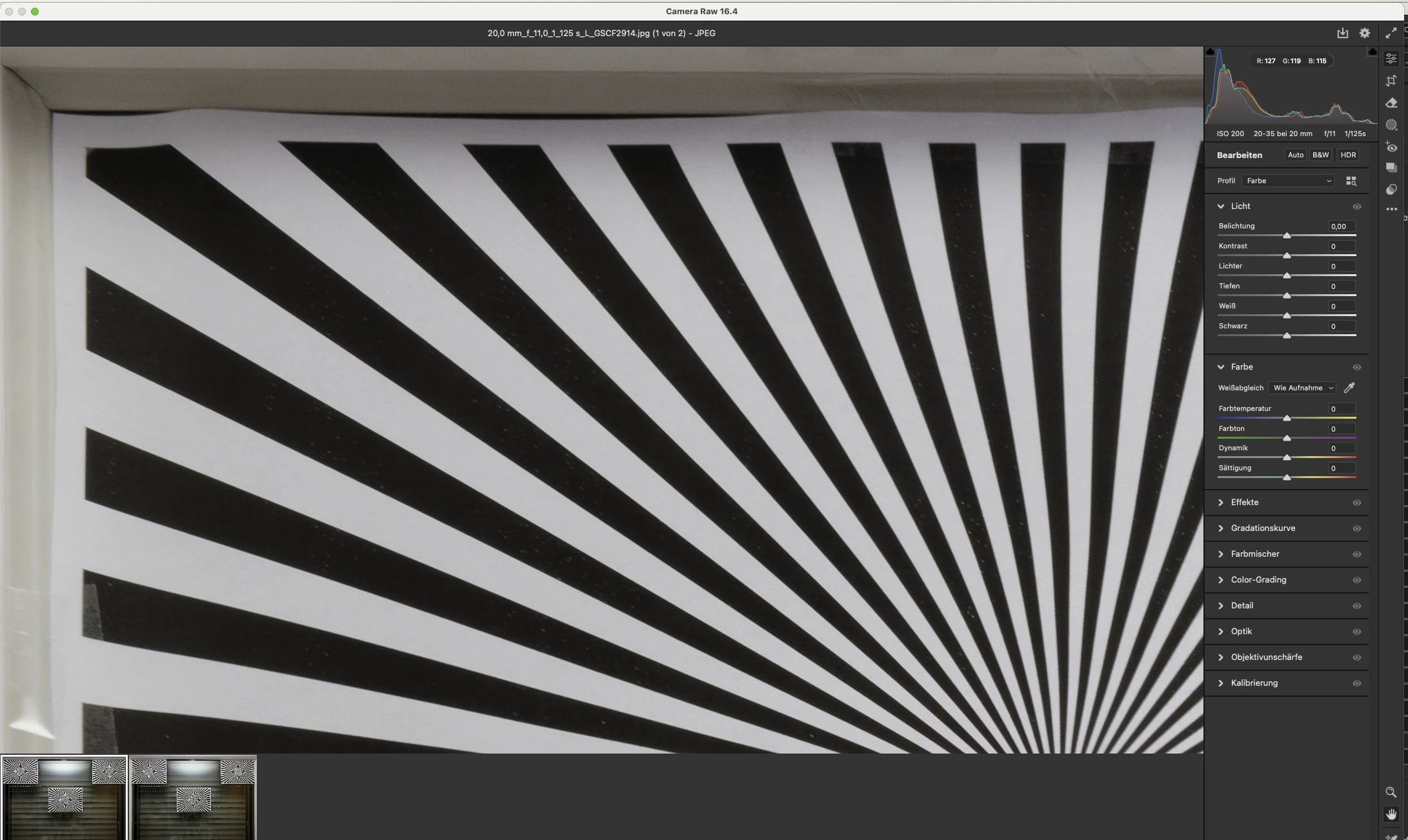The width and height of the screenshot is (1408, 840).
Task: Click the Belichtung slider handle
Action: 1287,235
